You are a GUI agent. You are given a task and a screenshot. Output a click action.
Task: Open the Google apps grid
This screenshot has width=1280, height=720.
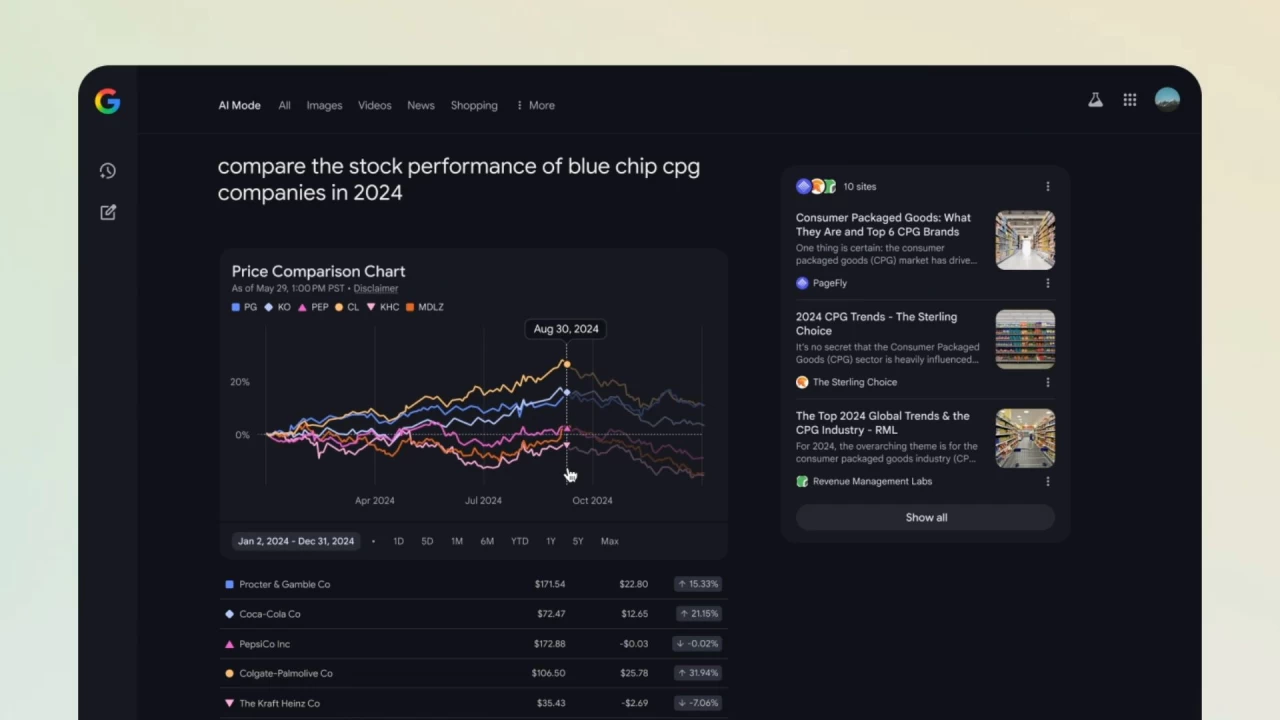(1130, 100)
